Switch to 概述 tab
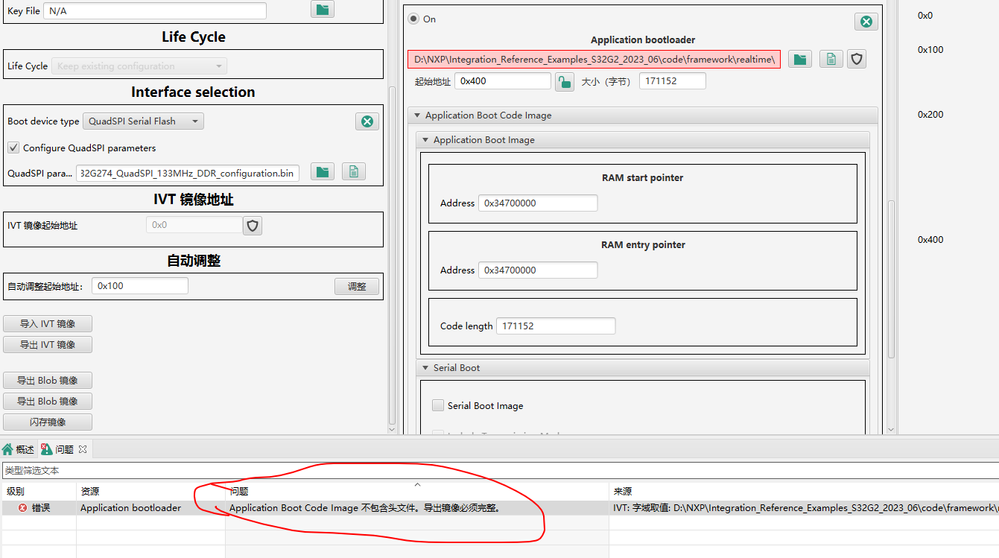 point(18,449)
